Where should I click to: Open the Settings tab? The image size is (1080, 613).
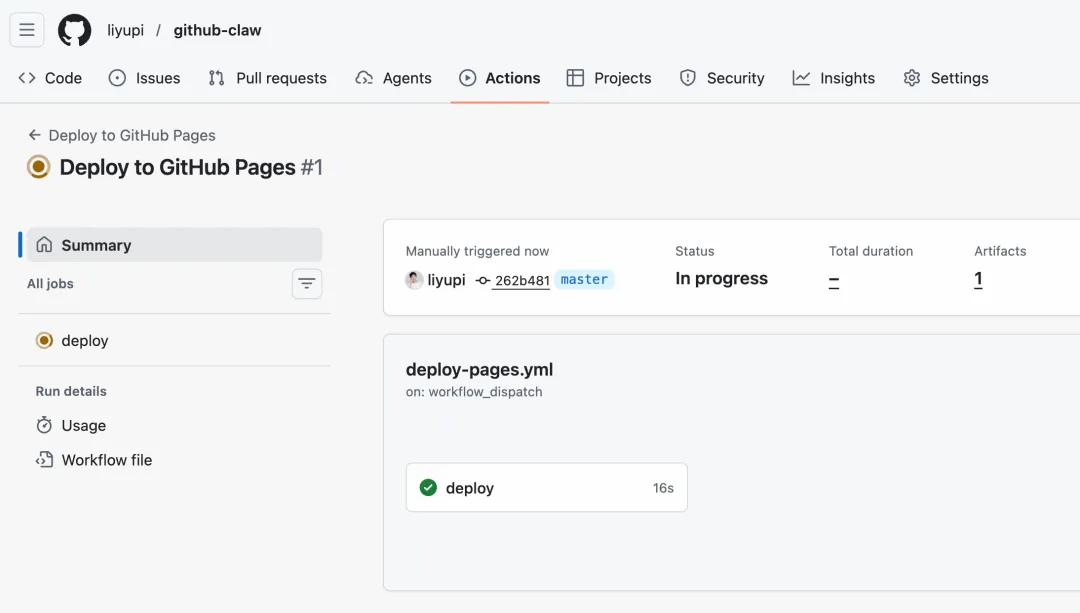(x=946, y=78)
